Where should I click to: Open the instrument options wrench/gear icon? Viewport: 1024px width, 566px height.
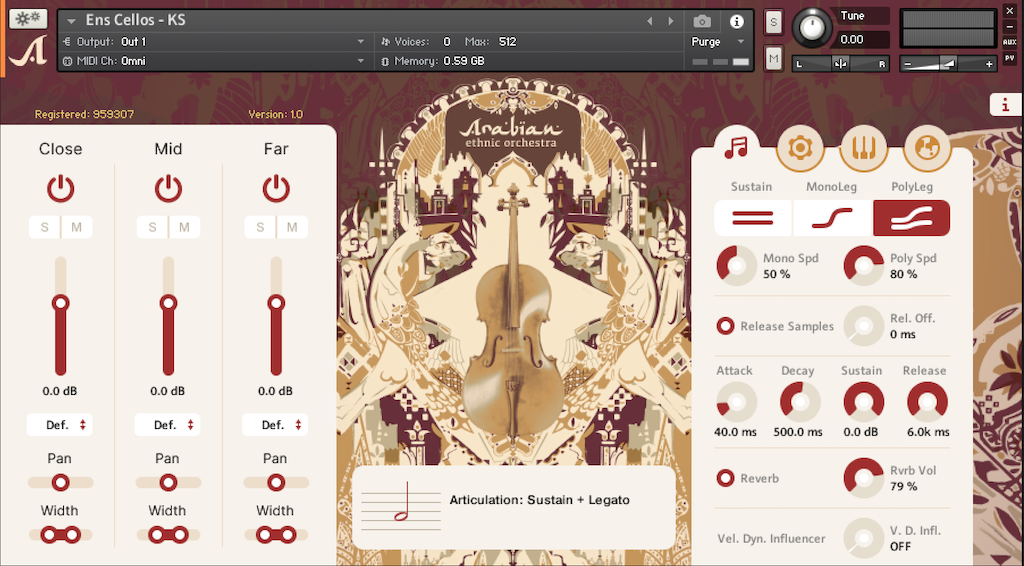pyautogui.click(x=28, y=18)
